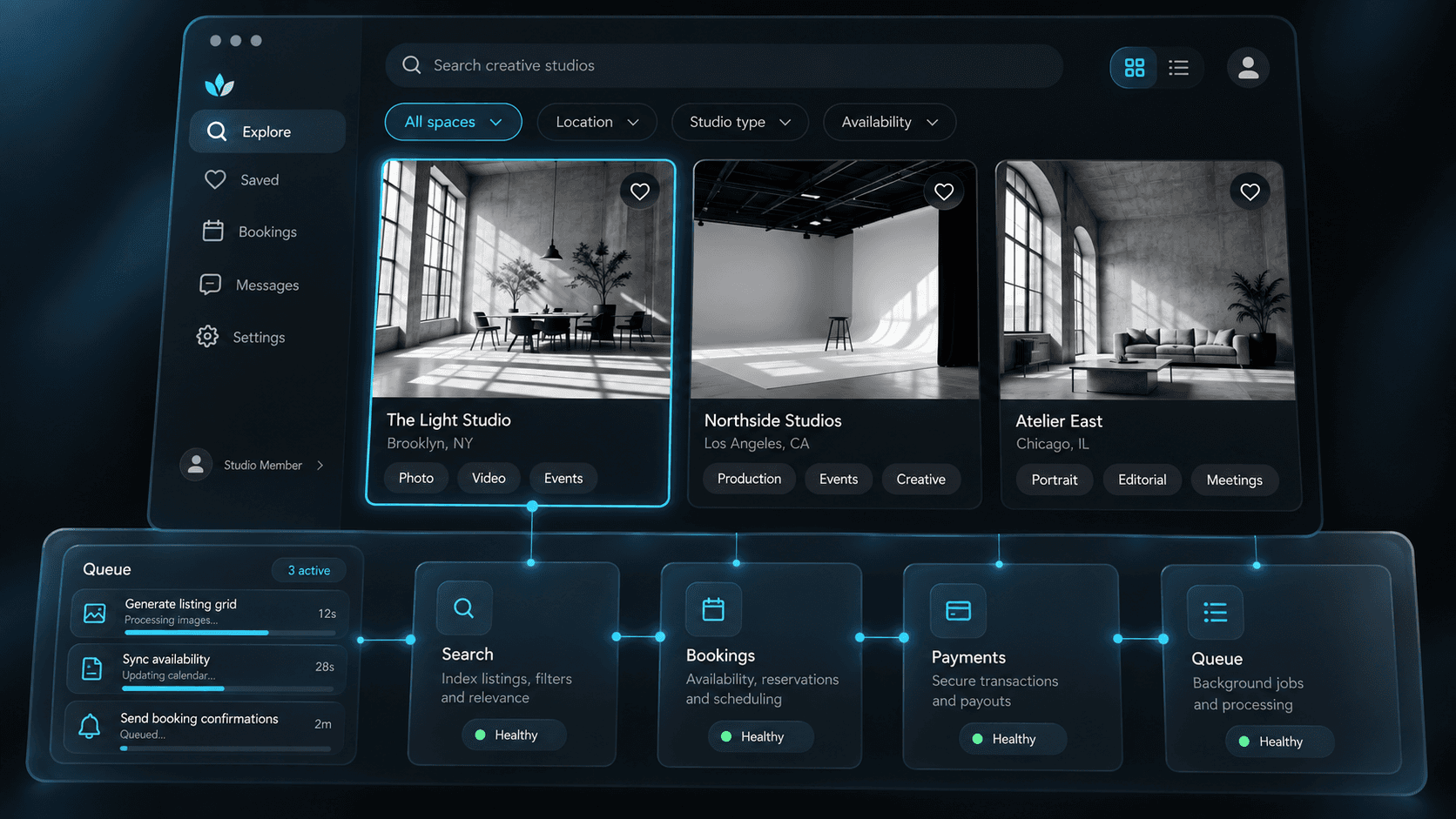Viewport: 1456px width, 819px height.
Task: Click the 28s time on Sync availability
Action: click(325, 667)
